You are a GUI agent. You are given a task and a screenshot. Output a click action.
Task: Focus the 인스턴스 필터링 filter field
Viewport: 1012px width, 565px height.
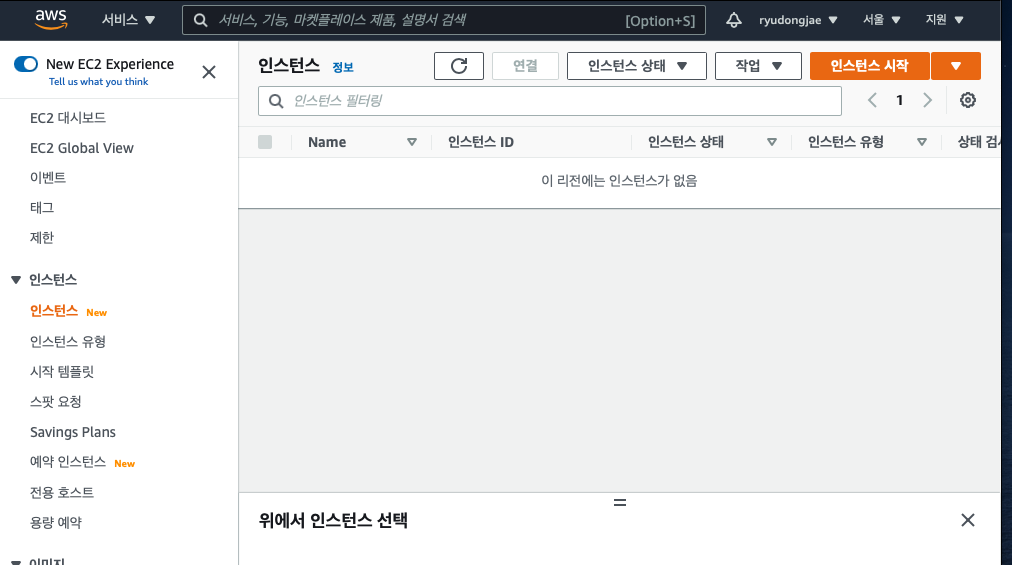click(550, 101)
